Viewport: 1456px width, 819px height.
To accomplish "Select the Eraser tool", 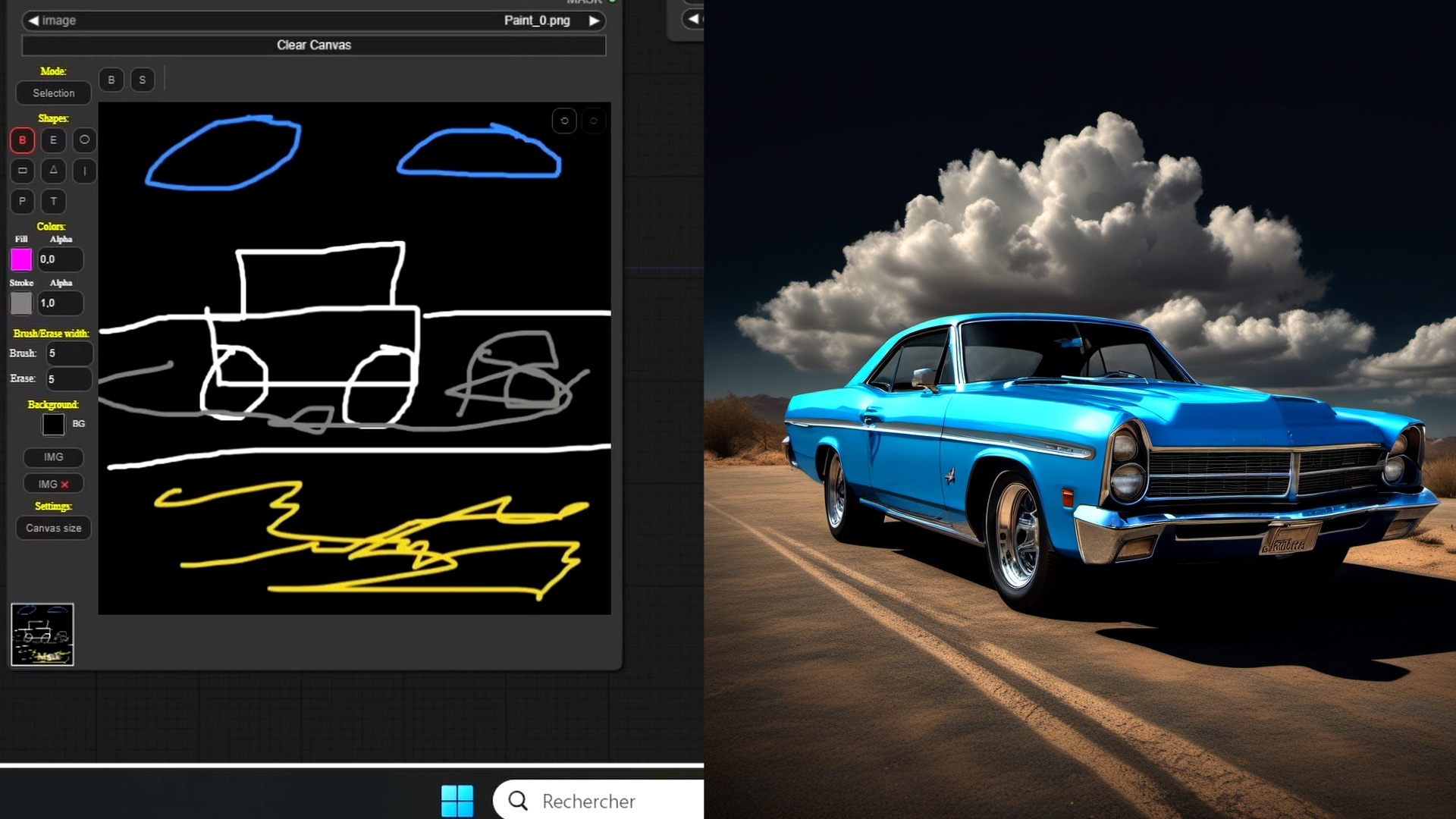I will point(53,140).
